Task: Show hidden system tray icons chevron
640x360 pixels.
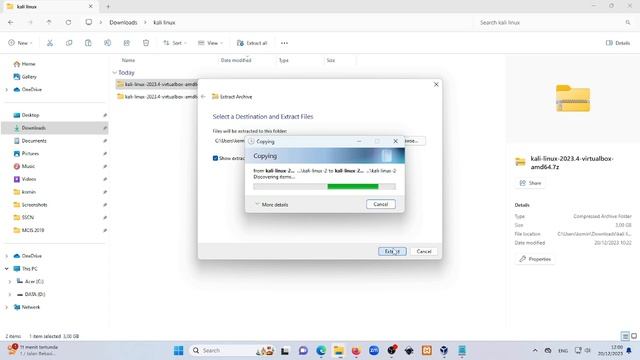Action: (x=535, y=351)
